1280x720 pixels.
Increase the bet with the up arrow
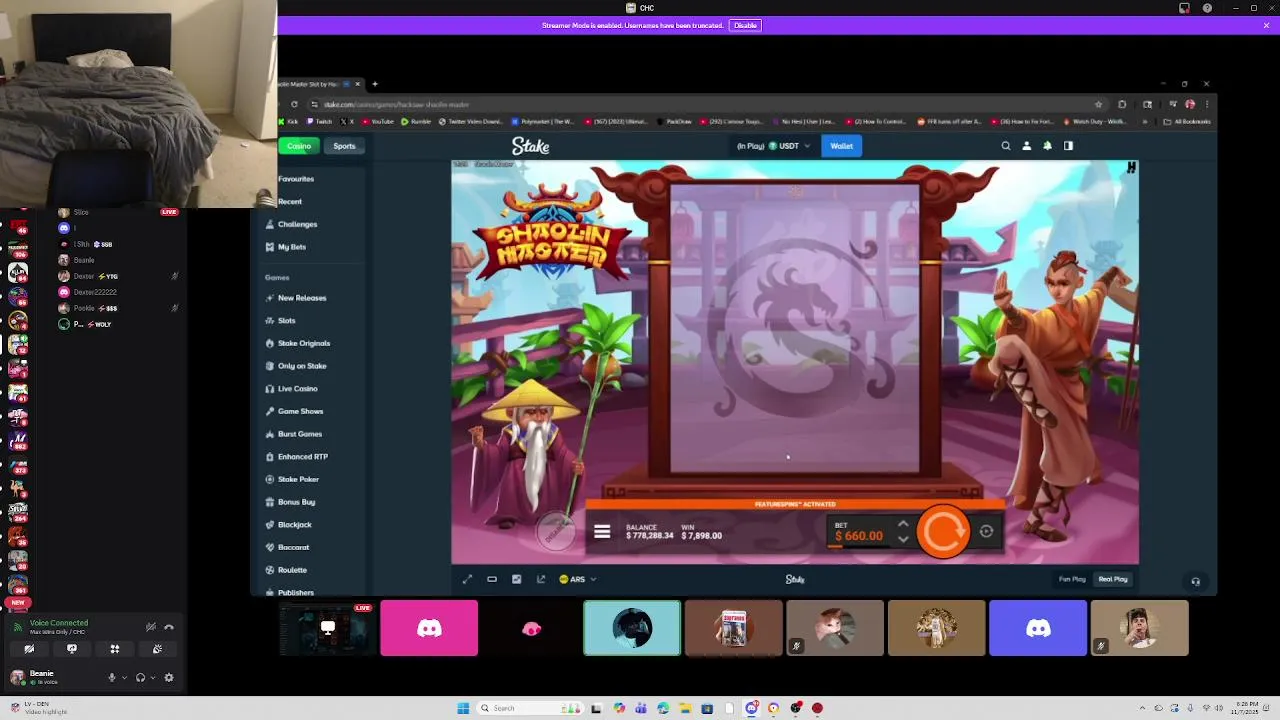(903, 524)
